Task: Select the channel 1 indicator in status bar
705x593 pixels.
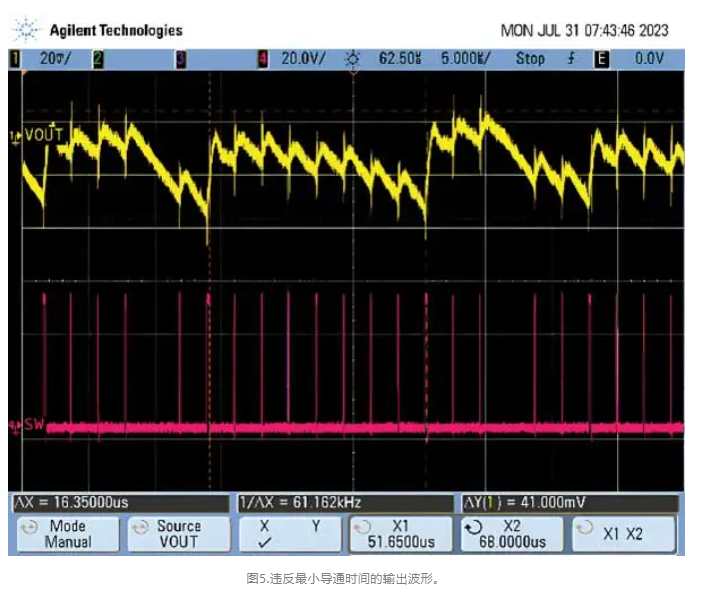Action: pyautogui.click(x=15, y=59)
